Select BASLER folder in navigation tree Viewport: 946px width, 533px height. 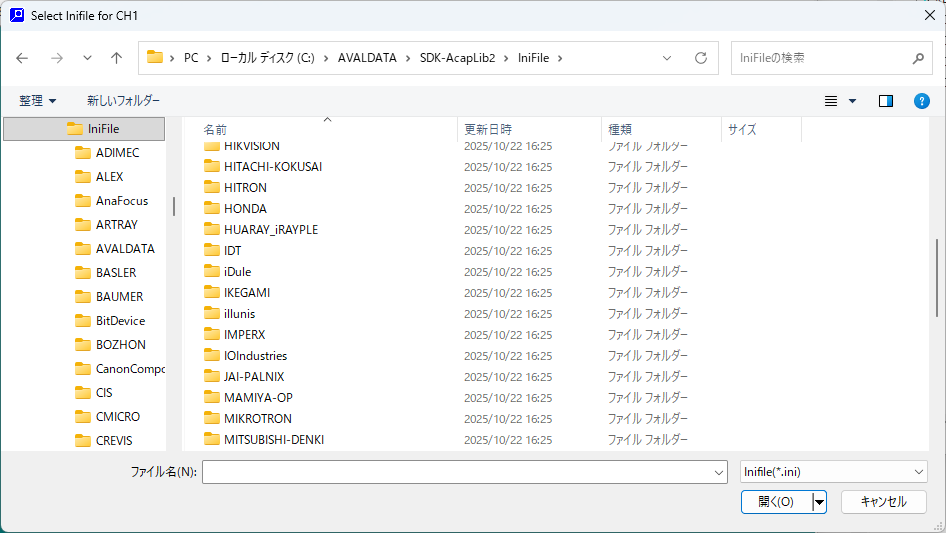(x=115, y=273)
